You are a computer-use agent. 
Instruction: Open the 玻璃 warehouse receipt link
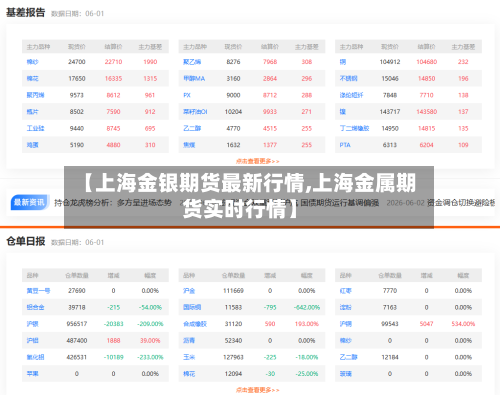[345, 374]
